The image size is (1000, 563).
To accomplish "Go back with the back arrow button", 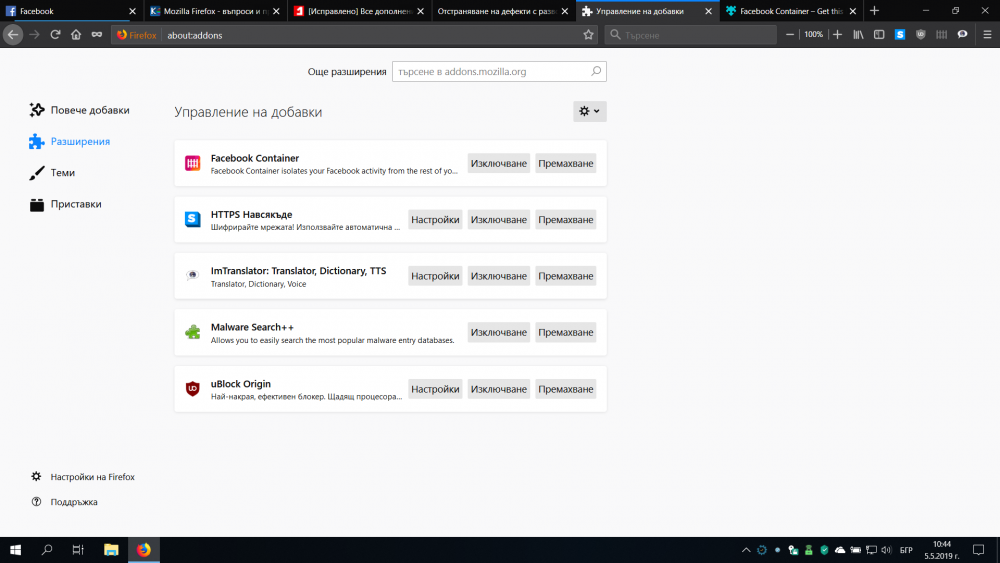I will (13, 35).
